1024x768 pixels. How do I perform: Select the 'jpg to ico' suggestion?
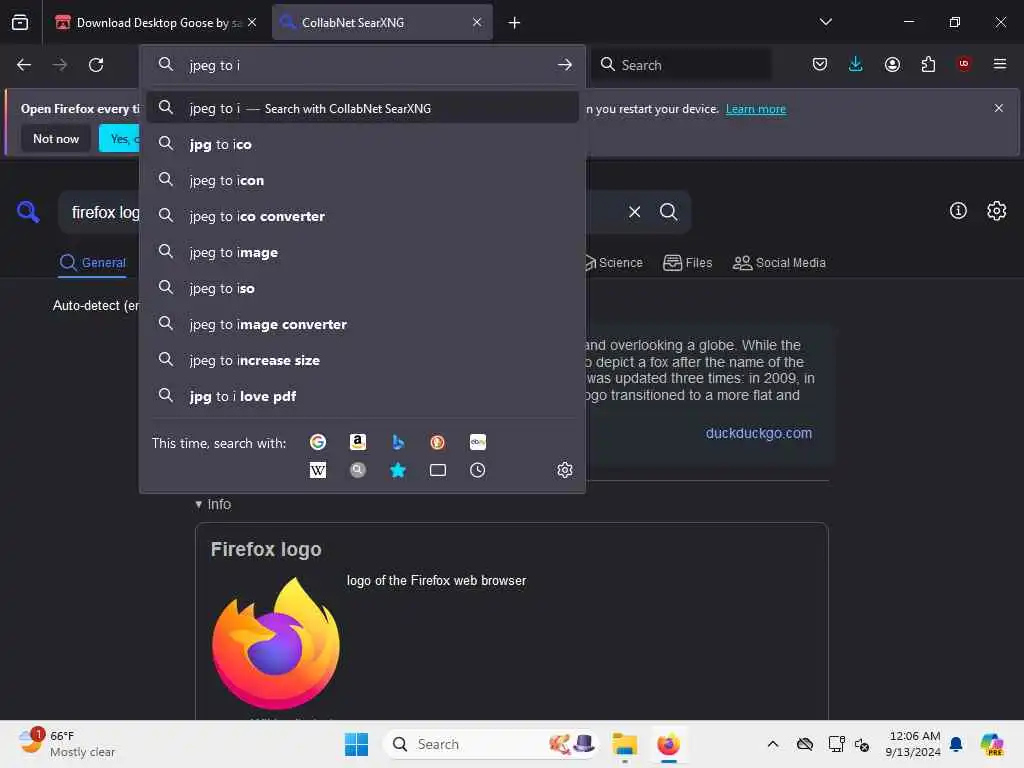[x=362, y=144]
